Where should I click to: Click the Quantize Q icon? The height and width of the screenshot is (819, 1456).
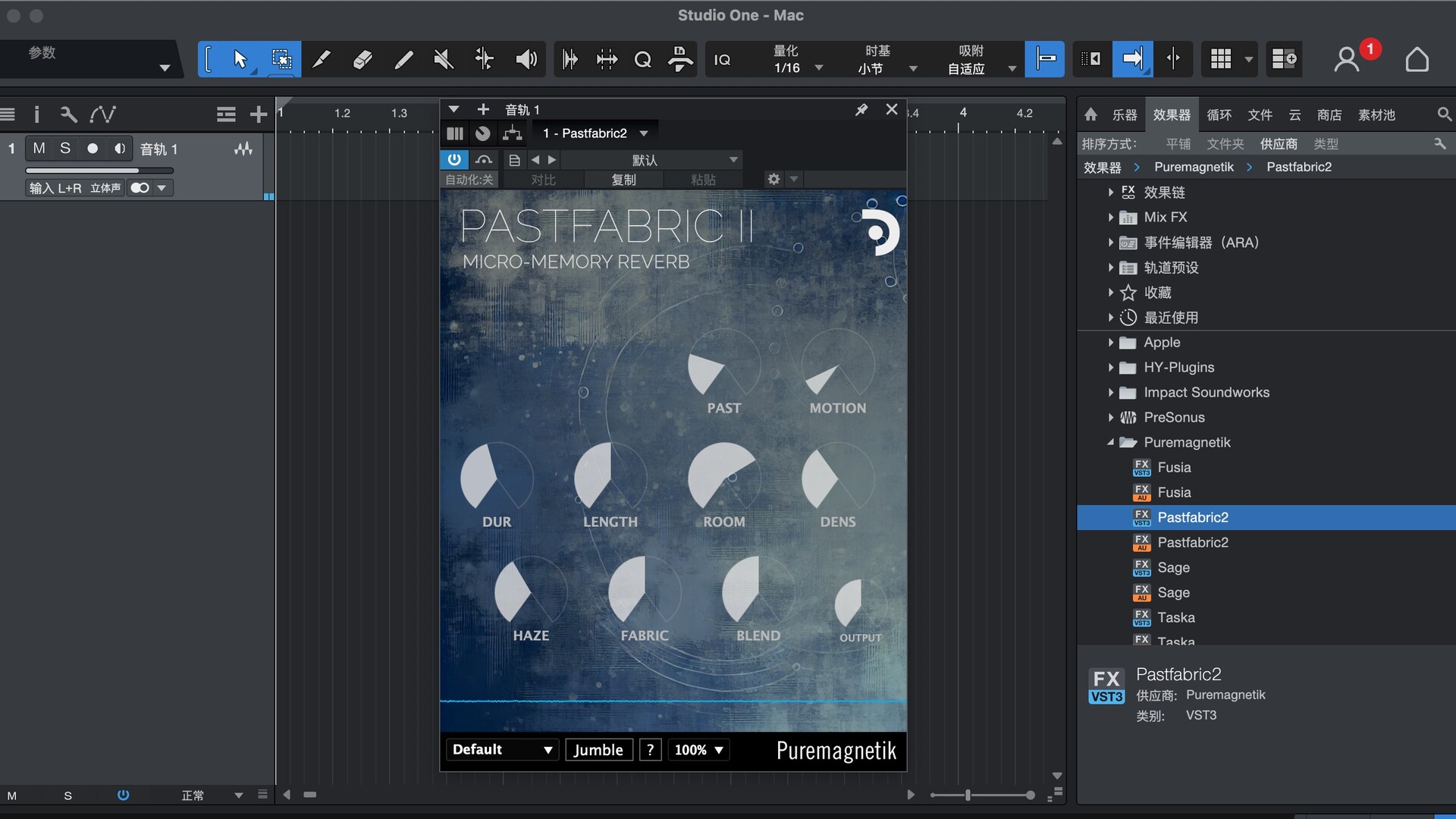coord(643,59)
